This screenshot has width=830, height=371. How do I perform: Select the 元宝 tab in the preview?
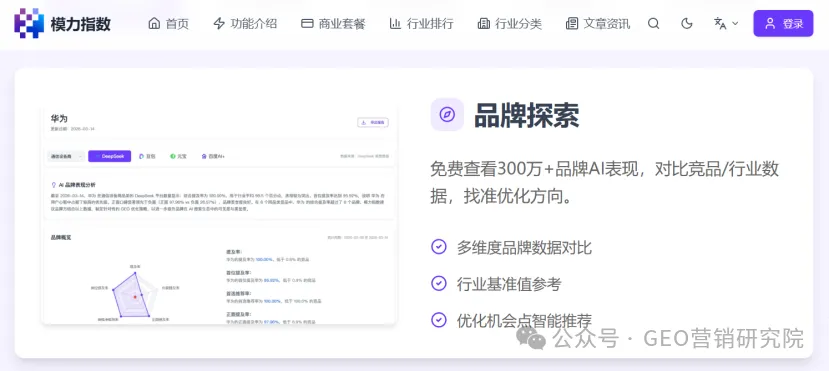pyautogui.click(x=178, y=156)
